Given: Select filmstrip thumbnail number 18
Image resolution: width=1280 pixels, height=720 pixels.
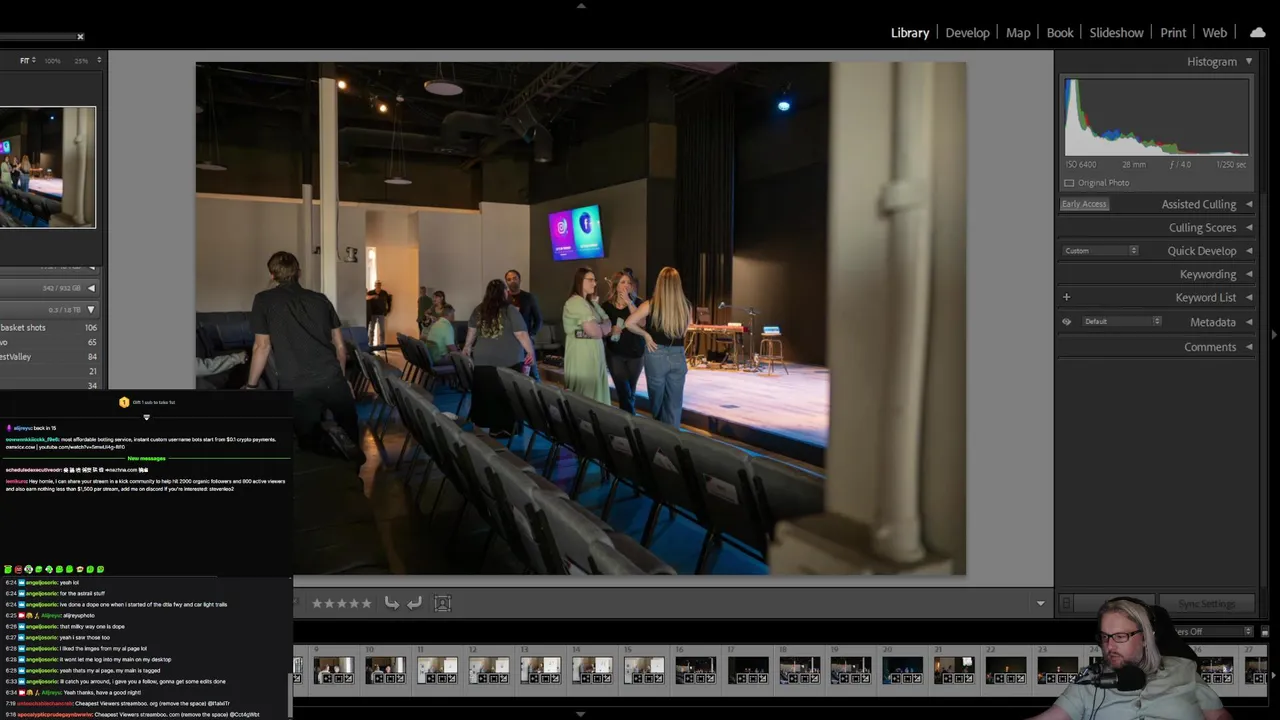Looking at the screenshot, I should click(x=799, y=670).
